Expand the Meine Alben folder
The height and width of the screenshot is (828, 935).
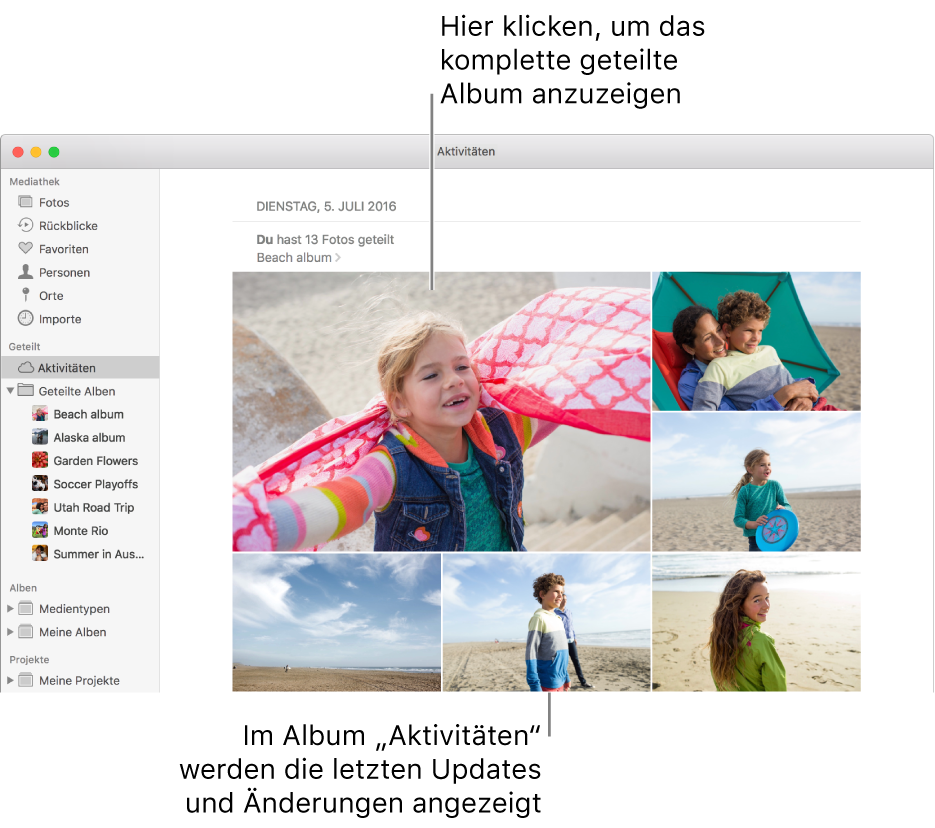click(11, 632)
